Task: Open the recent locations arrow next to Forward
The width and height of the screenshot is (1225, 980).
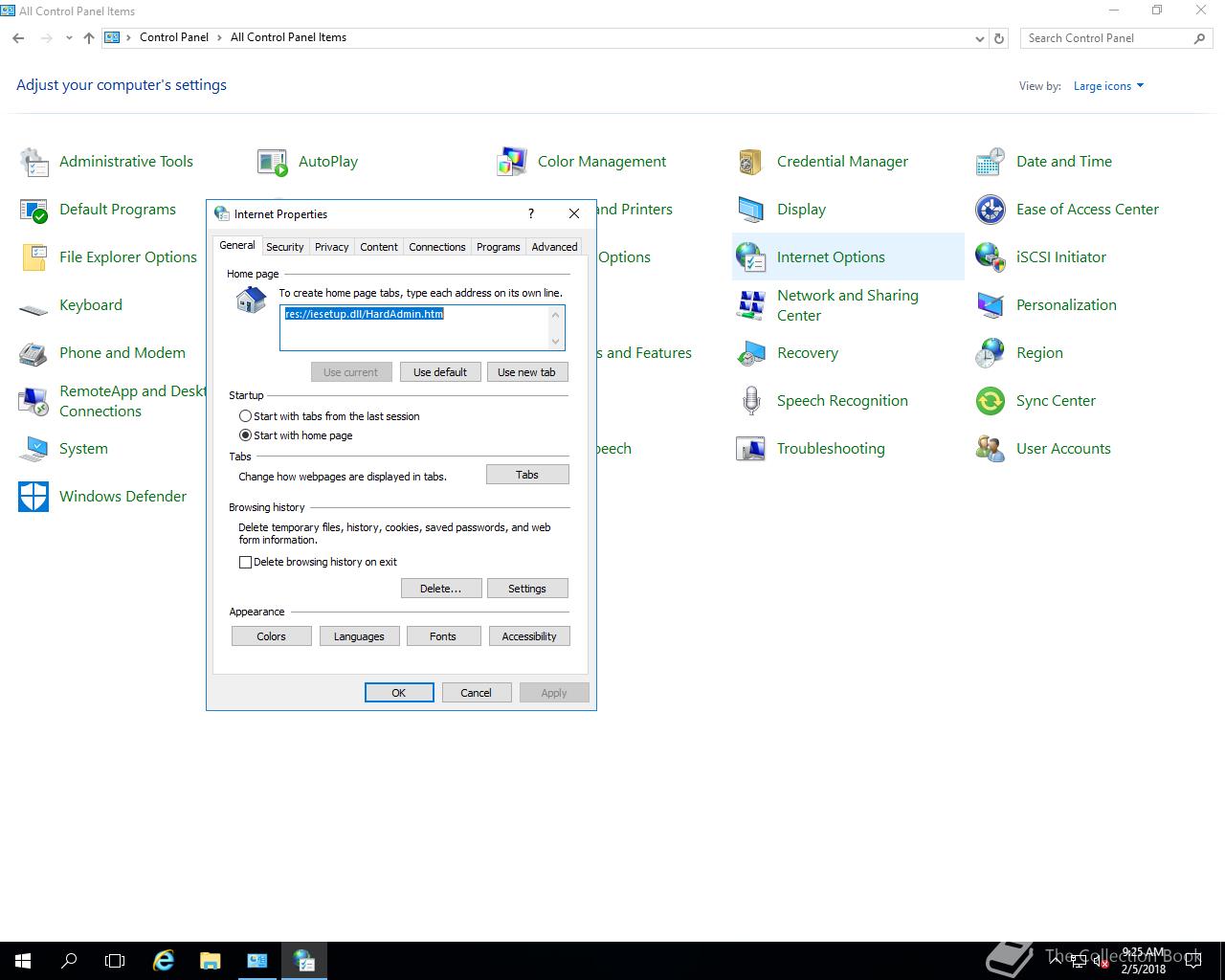Action: [69, 38]
